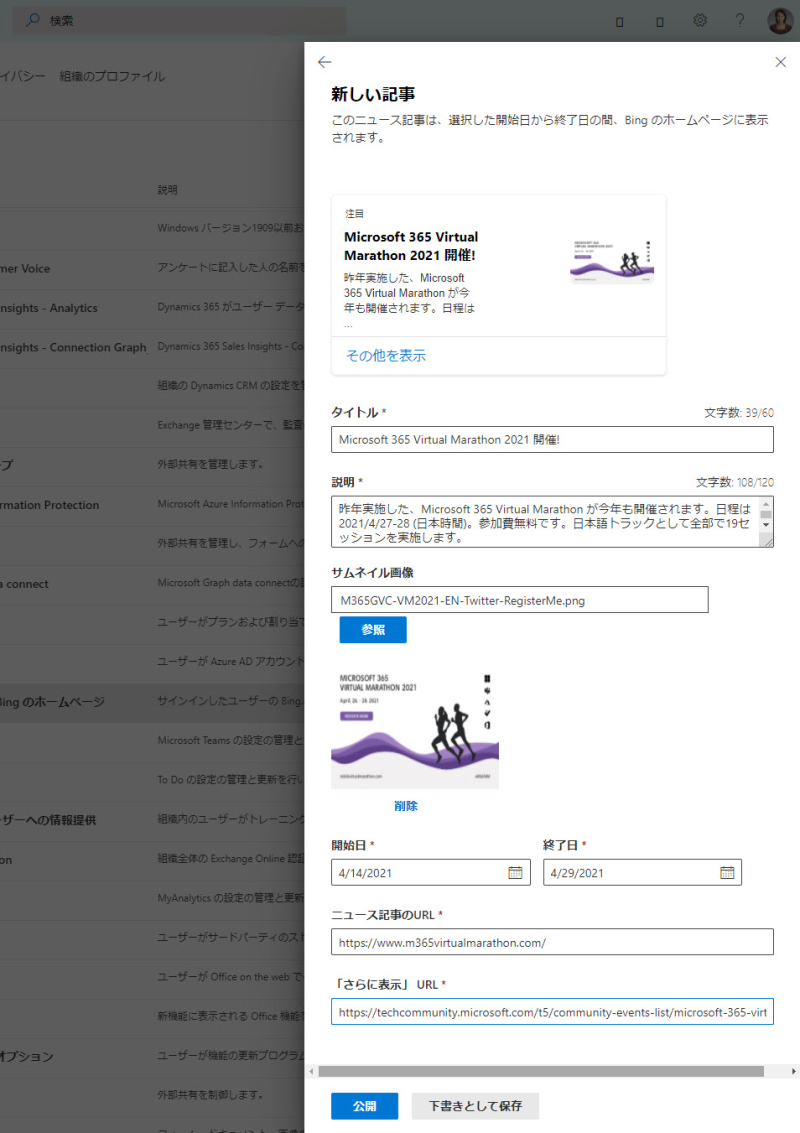Click the description scrollbar down arrow
800x1133 pixels.
point(766,525)
